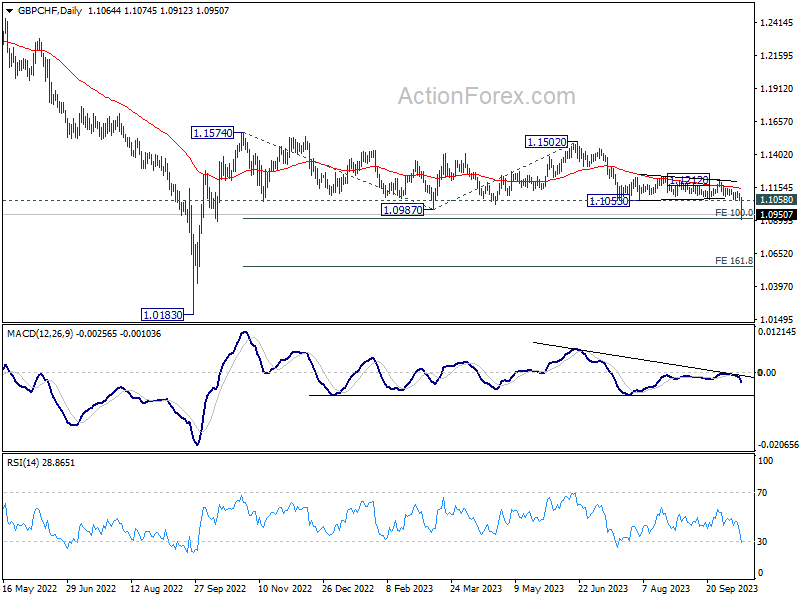Click the RSI 30 level label
The image size is (800, 600).
(x=762, y=542)
